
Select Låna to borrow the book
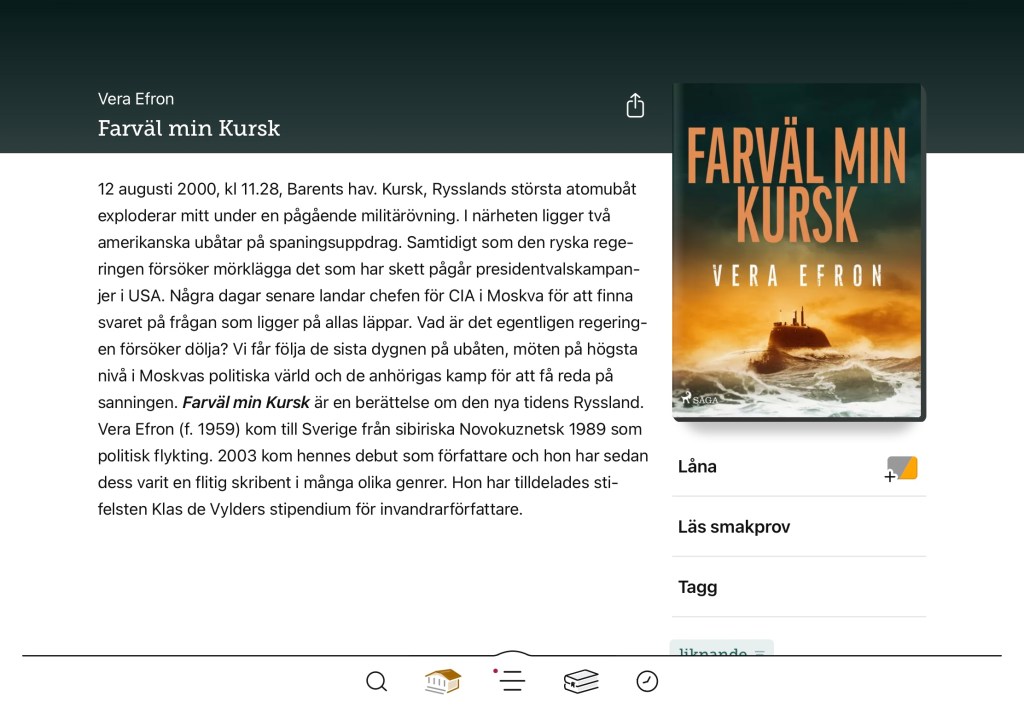pyautogui.click(x=799, y=466)
